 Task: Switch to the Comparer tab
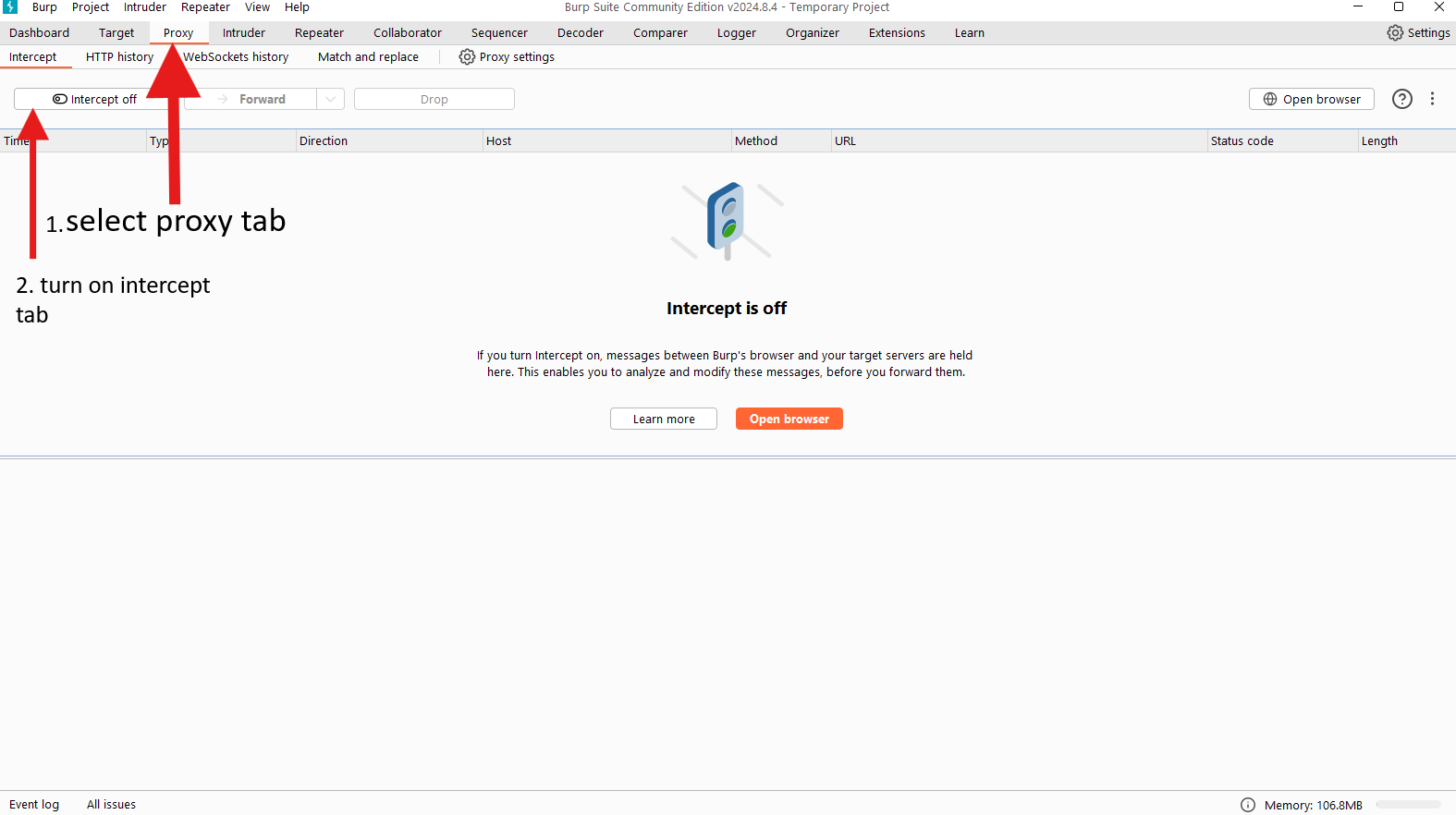tap(660, 32)
